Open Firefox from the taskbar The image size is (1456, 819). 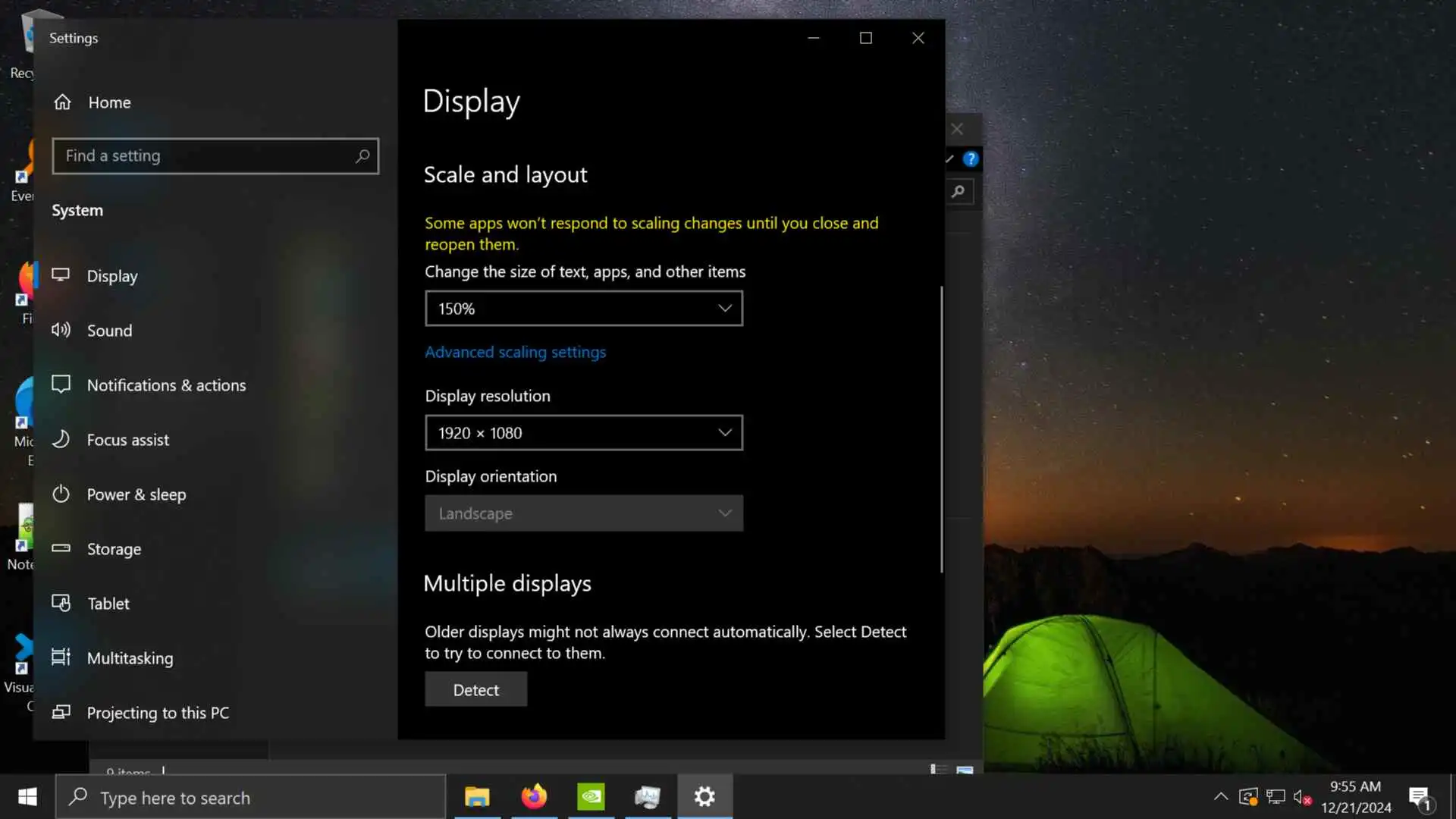click(534, 797)
